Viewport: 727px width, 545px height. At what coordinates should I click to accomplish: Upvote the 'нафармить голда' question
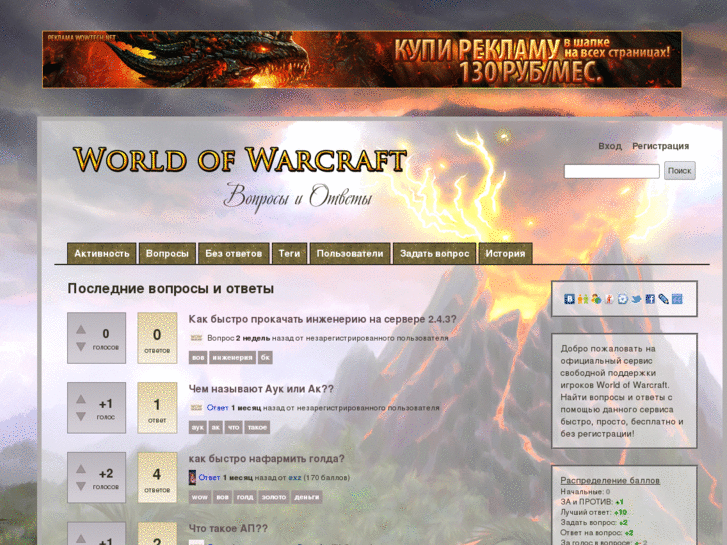[81, 469]
